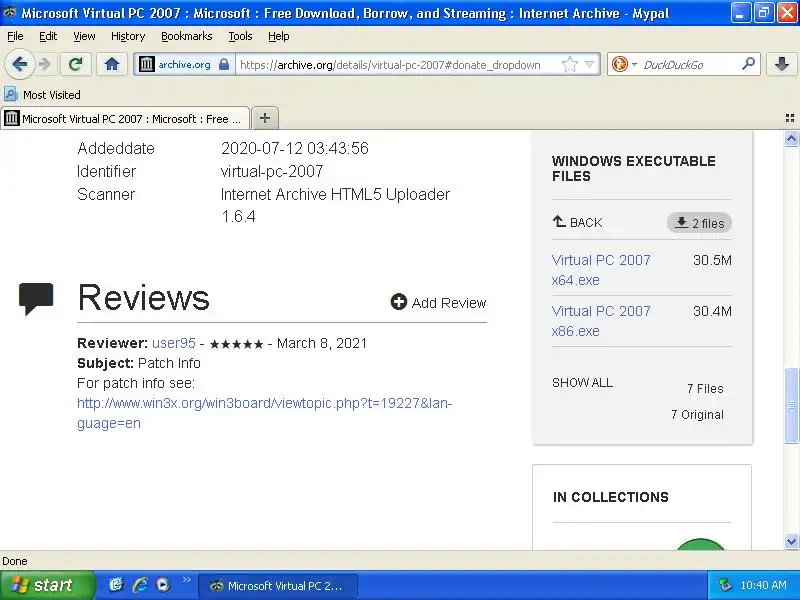800x600 pixels.
Task: Open reviewer user95 profile link
Action: tap(173, 343)
